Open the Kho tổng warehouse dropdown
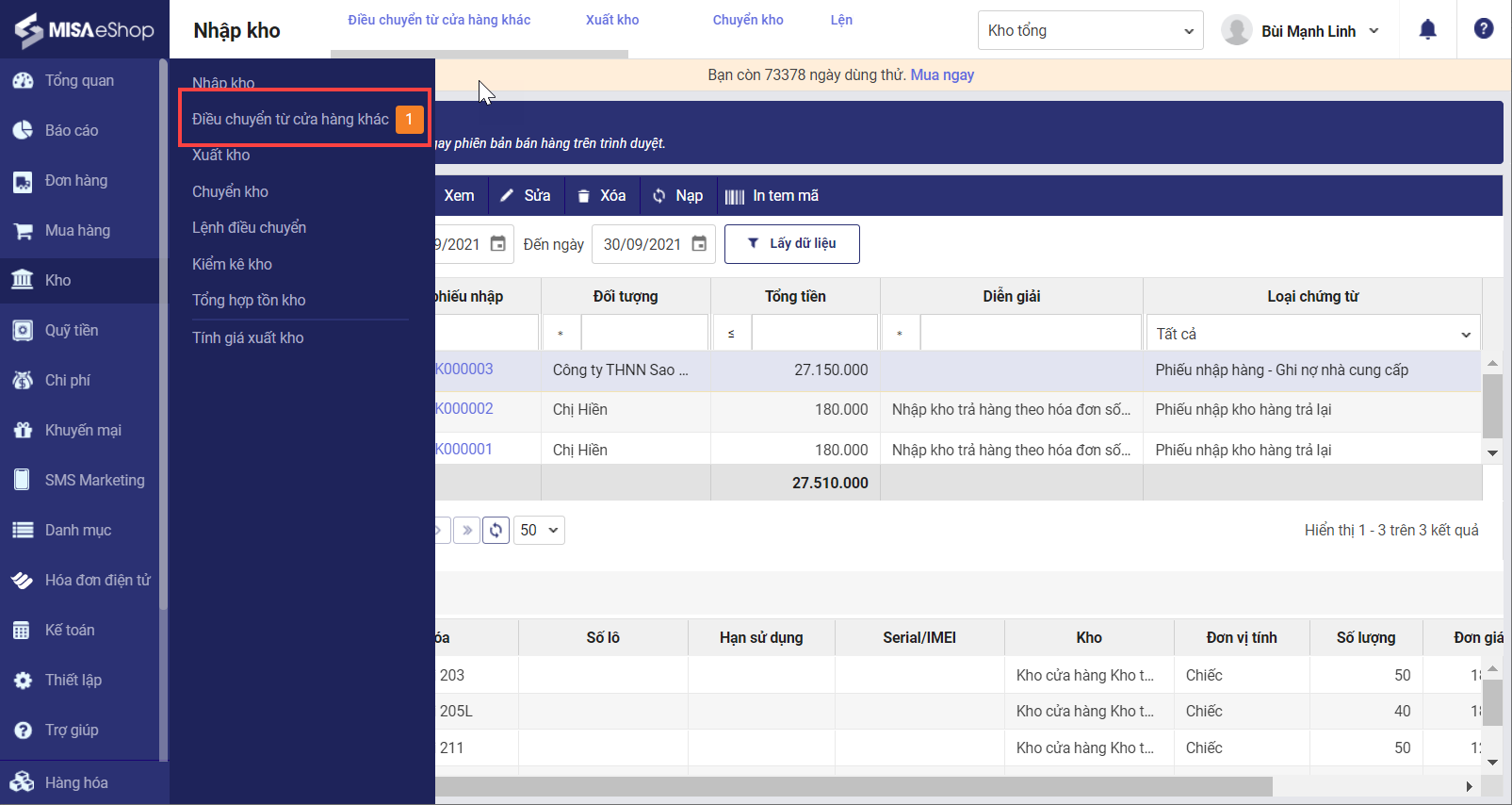 1091,30
